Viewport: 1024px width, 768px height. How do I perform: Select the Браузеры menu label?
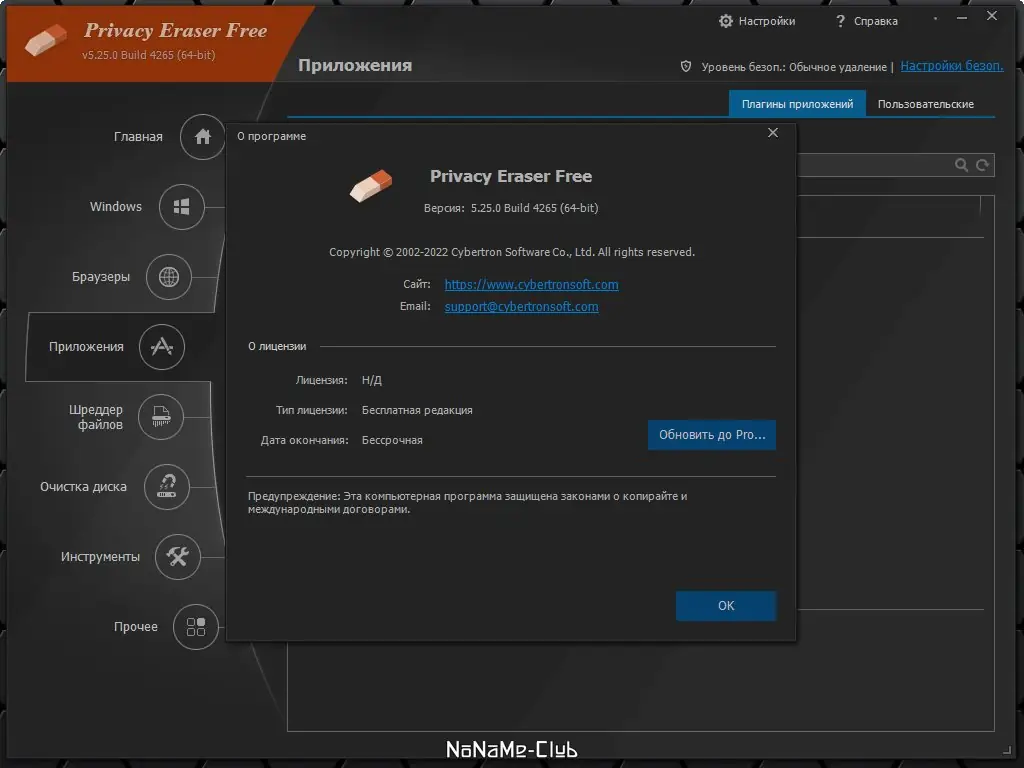[x=101, y=277]
